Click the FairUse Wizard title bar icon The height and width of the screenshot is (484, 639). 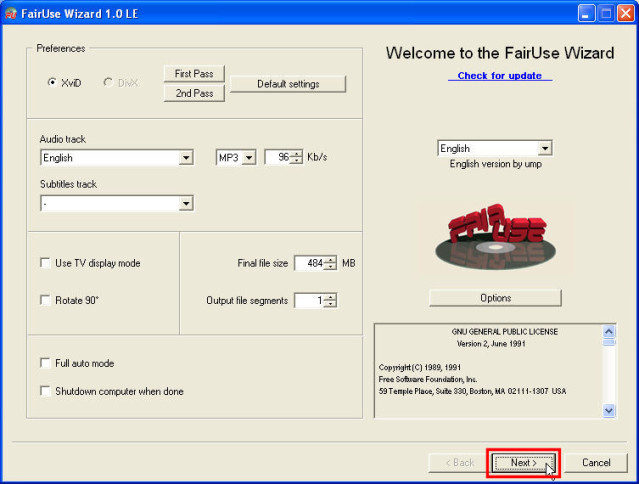coord(11,13)
